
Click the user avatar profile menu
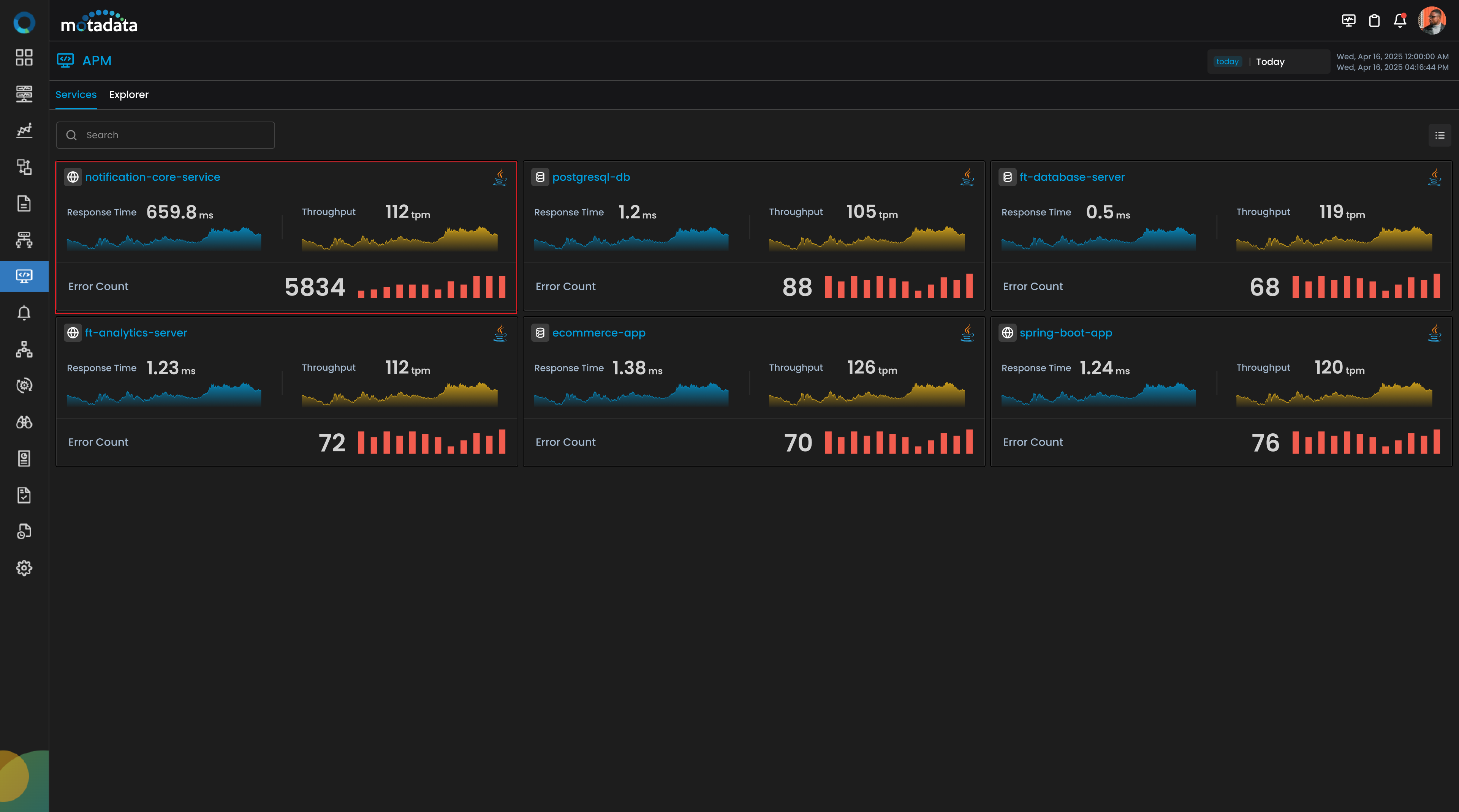[1431, 21]
